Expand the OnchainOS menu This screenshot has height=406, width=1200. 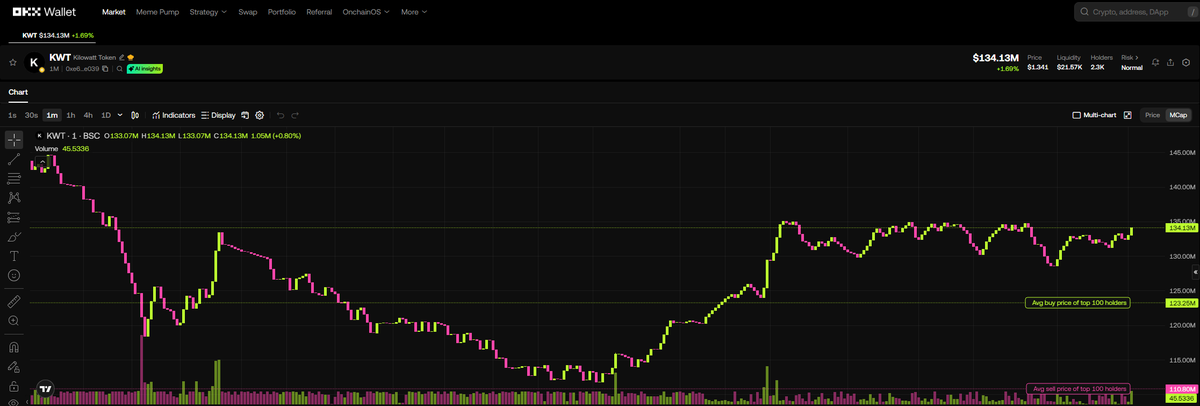tap(367, 12)
